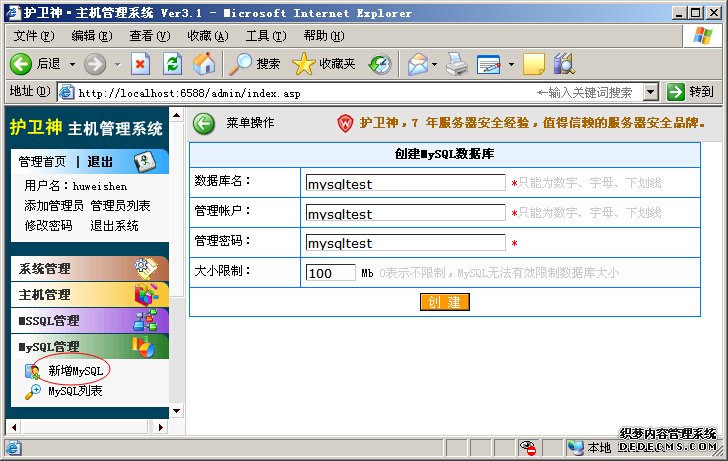Open Favorites star toolbar button

click(x=304, y=64)
